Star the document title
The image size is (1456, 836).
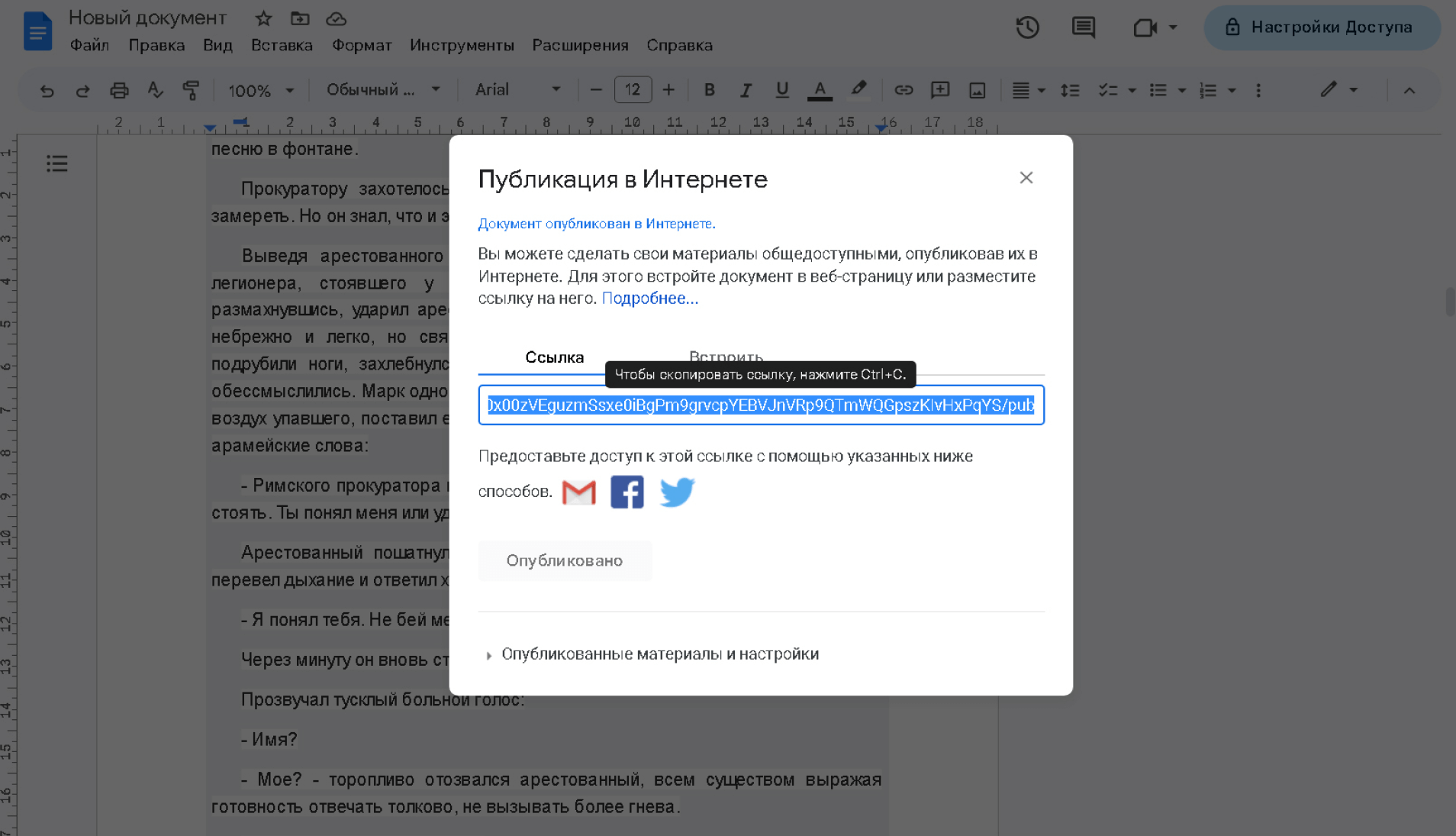(x=263, y=18)
